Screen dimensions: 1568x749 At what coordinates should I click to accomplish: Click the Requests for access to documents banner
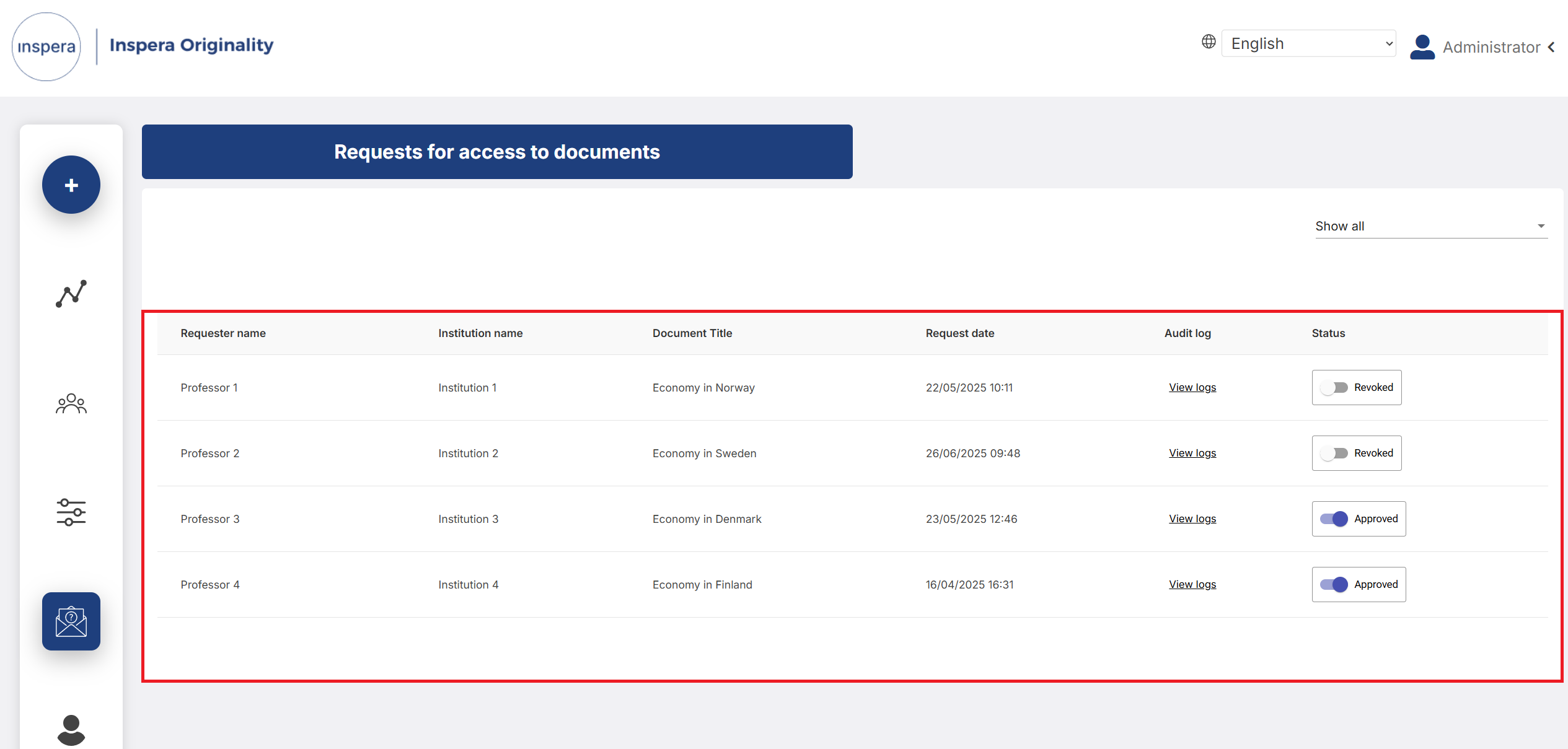497,152
